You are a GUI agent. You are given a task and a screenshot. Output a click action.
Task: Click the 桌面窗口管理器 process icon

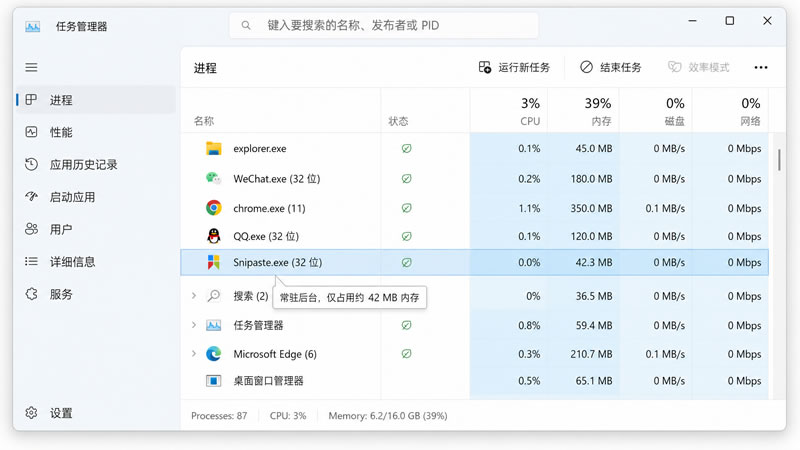click(214, 381)
